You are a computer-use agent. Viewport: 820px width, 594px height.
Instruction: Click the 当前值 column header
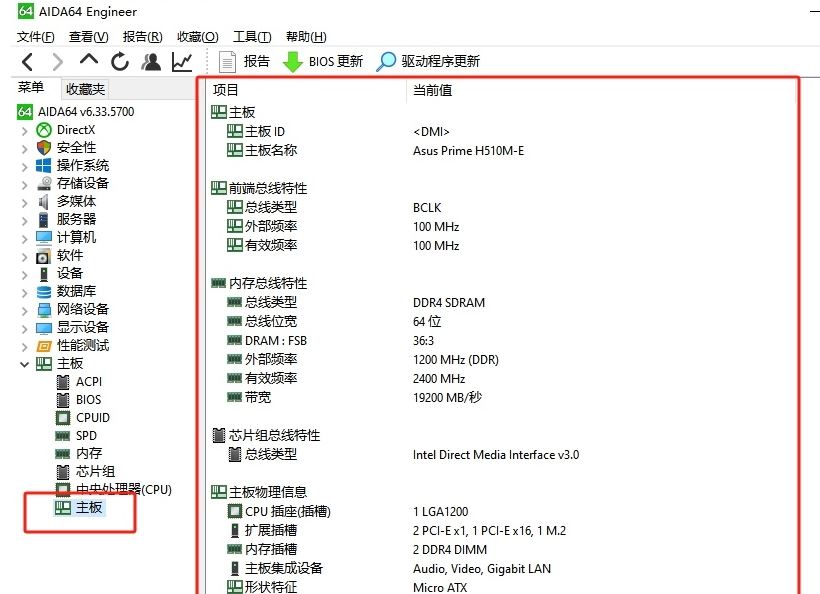coord(432,90)
